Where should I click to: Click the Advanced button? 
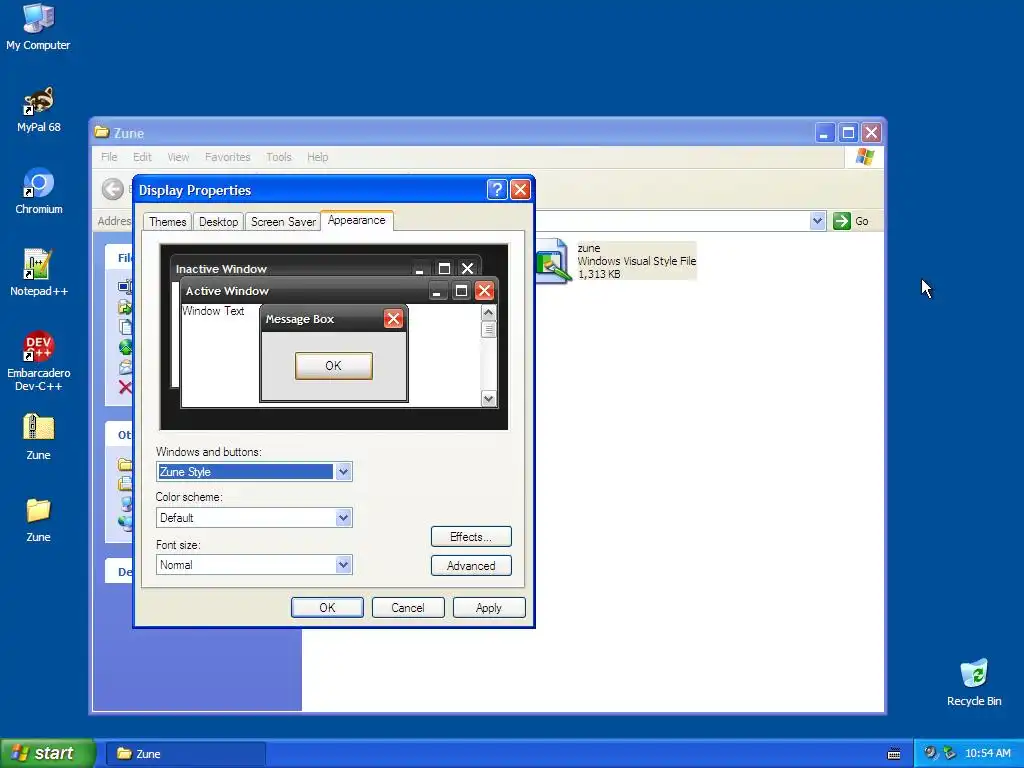pos(471,566)
